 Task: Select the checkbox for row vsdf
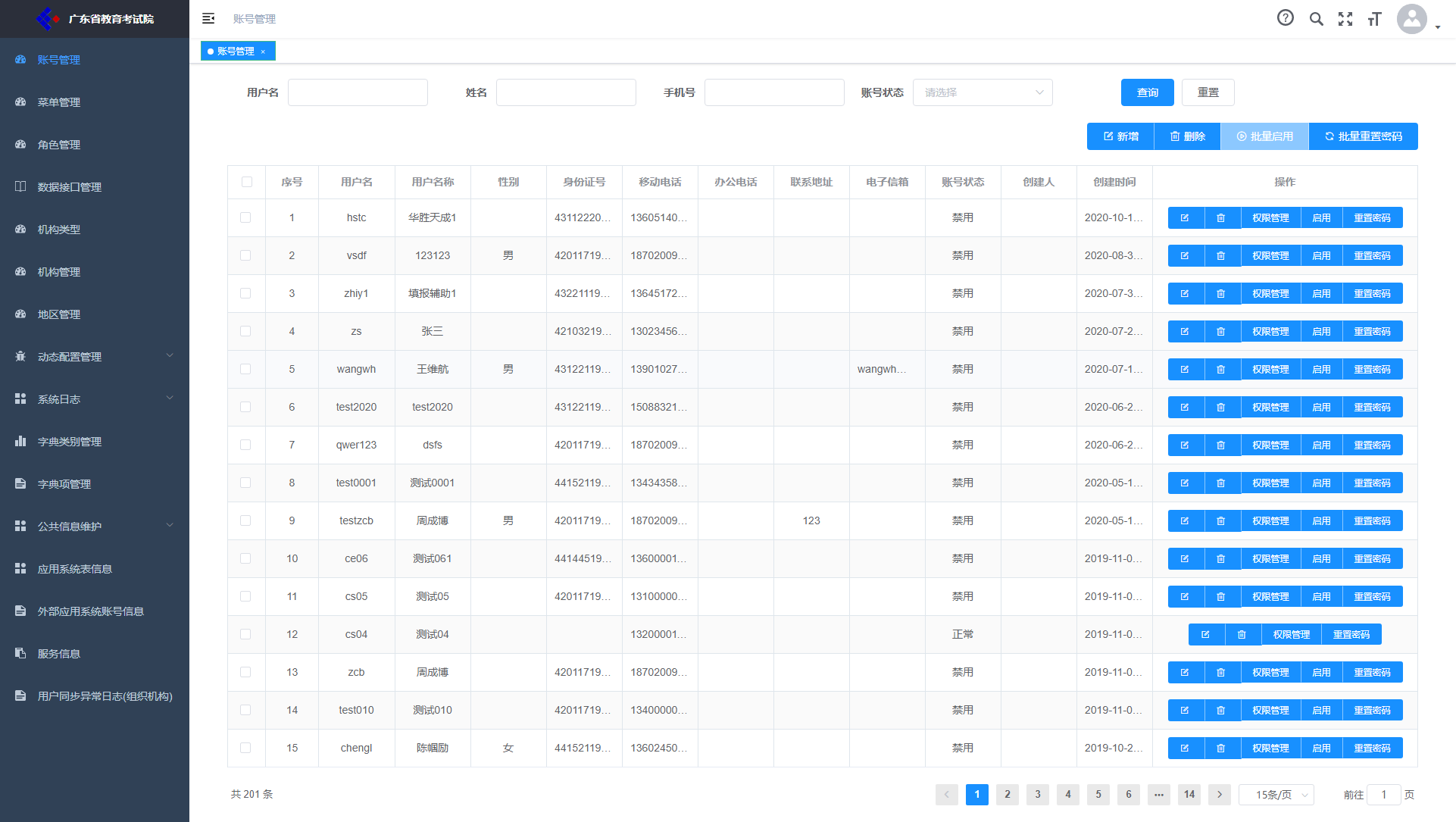[x=245, y=255]
